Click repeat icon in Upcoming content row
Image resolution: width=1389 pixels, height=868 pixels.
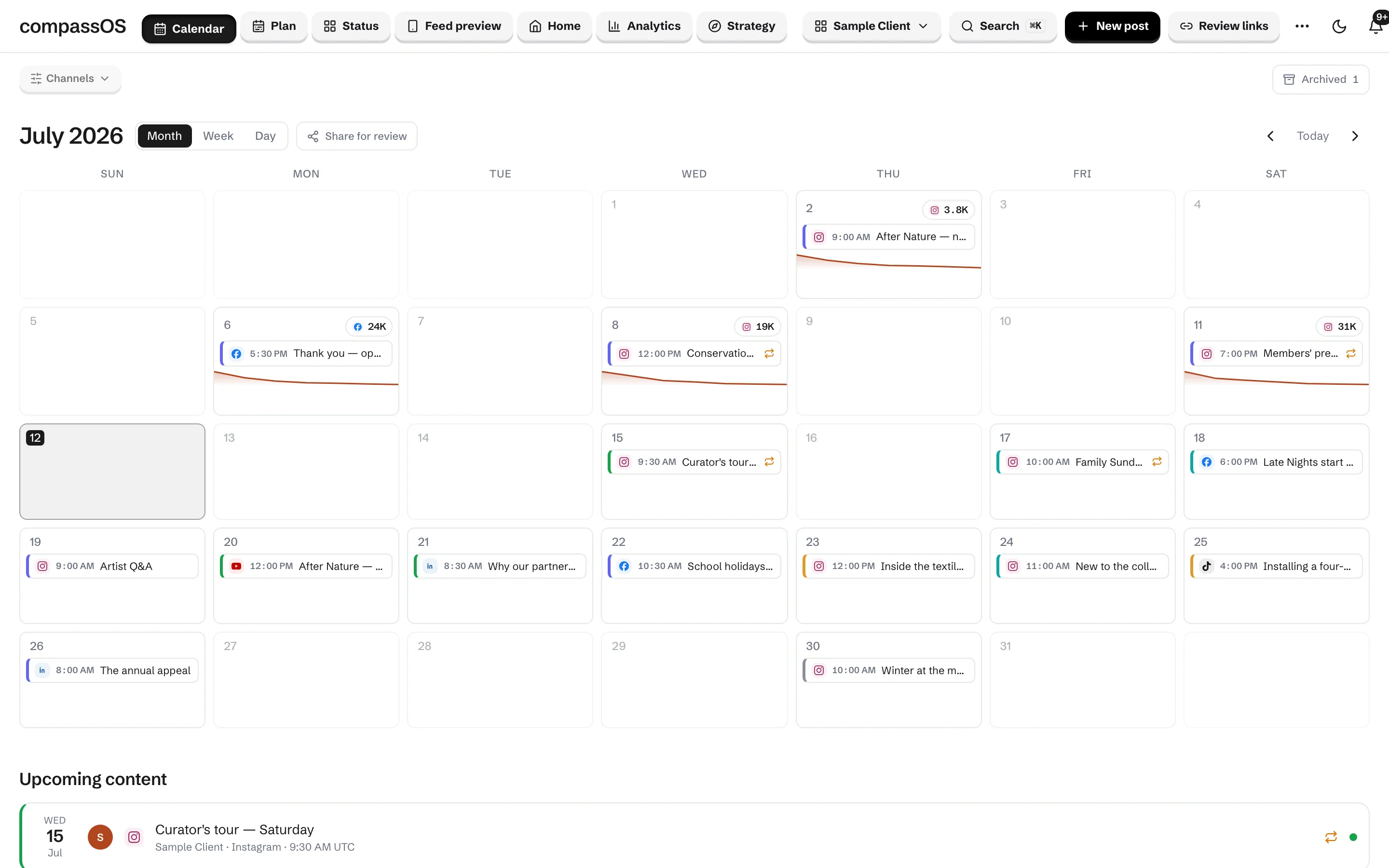coord(1331,837)
